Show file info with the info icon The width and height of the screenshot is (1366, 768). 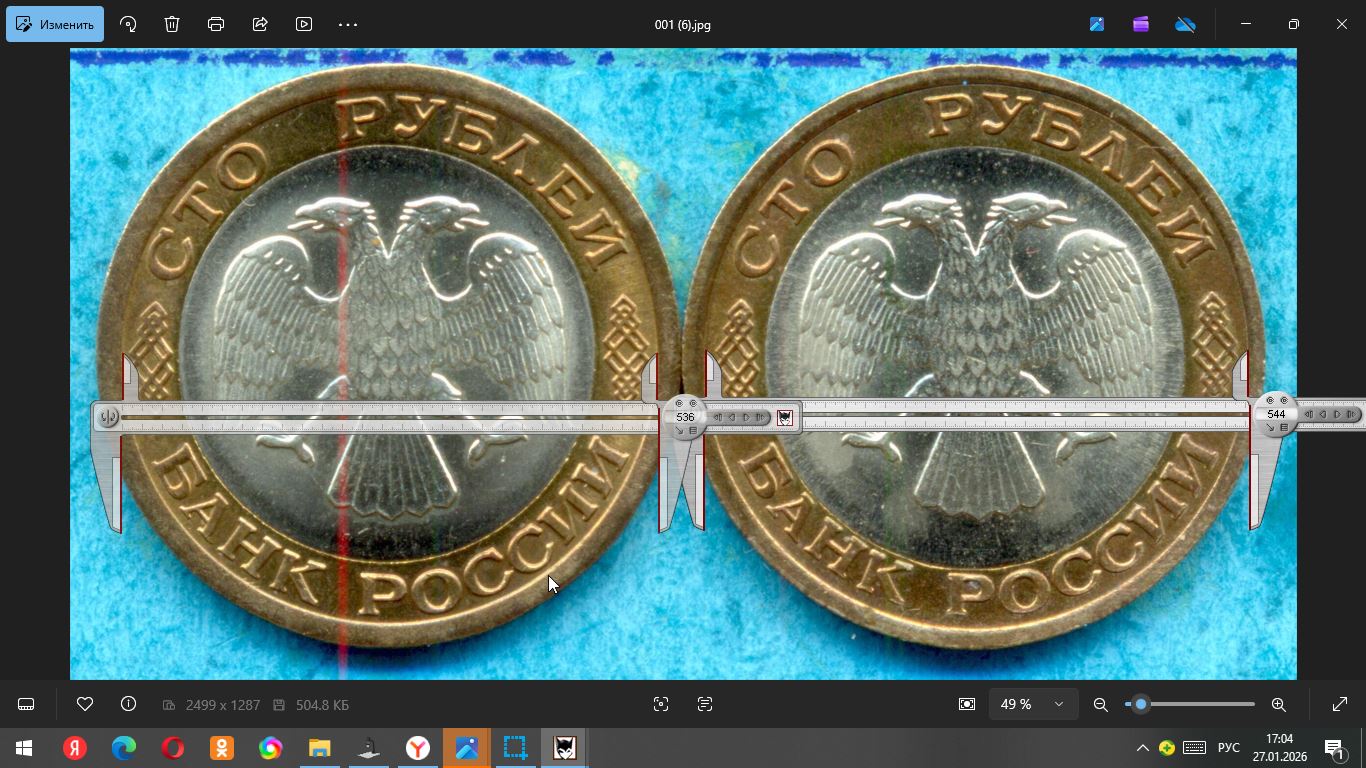[128, 704]
